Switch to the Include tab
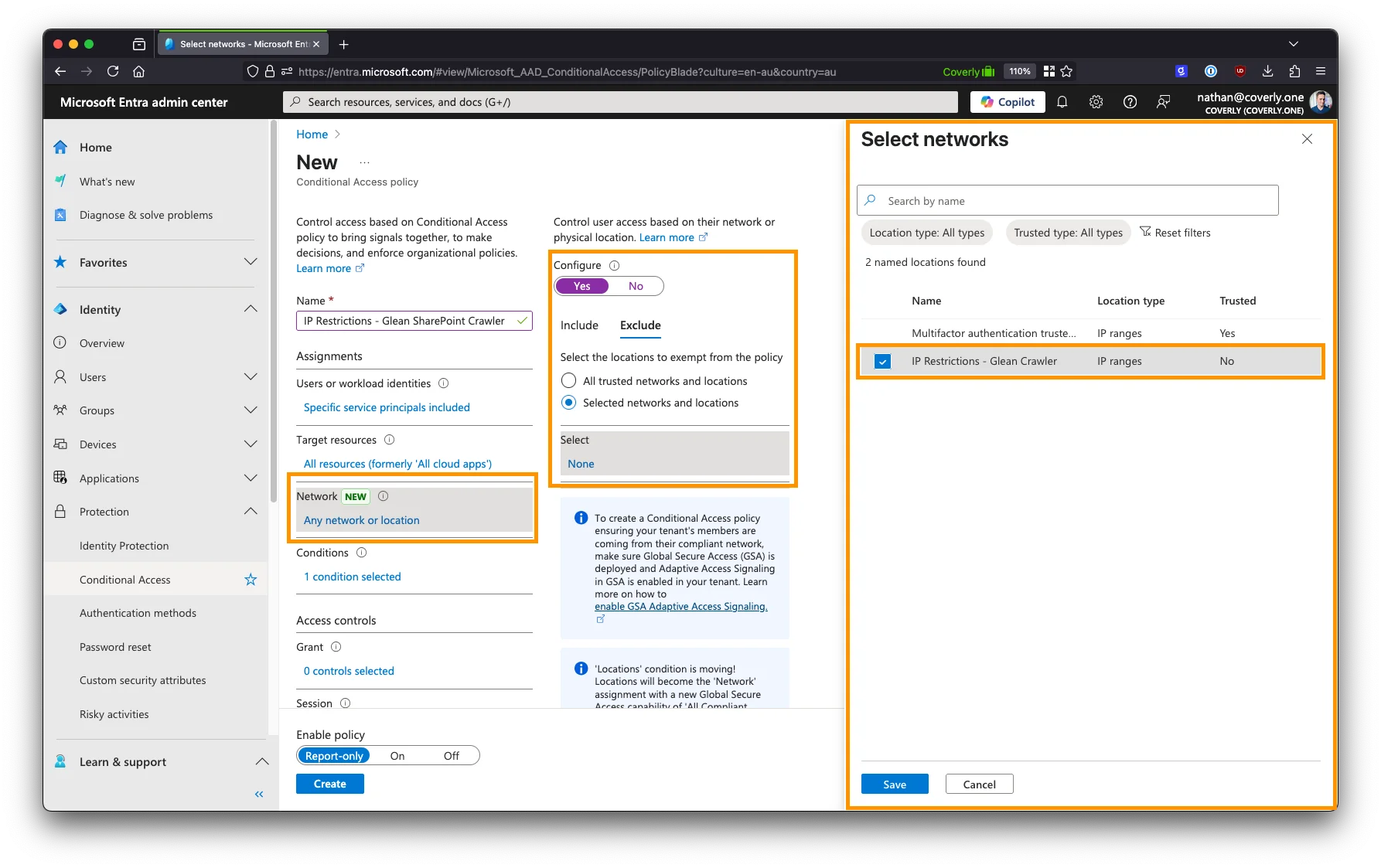This screenshot has width=1381, height=868. (579, 325)
